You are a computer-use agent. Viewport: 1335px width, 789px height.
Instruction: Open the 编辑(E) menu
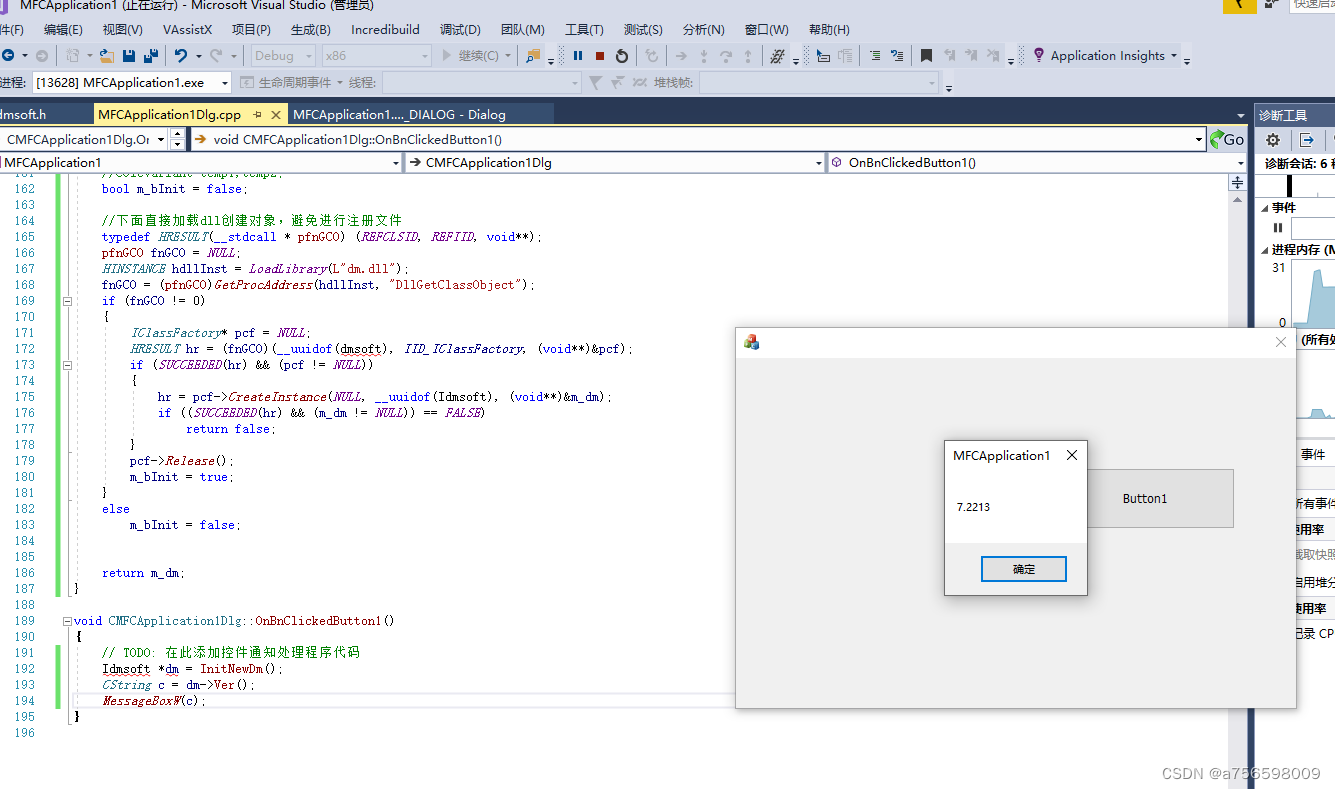click(63, 30)
